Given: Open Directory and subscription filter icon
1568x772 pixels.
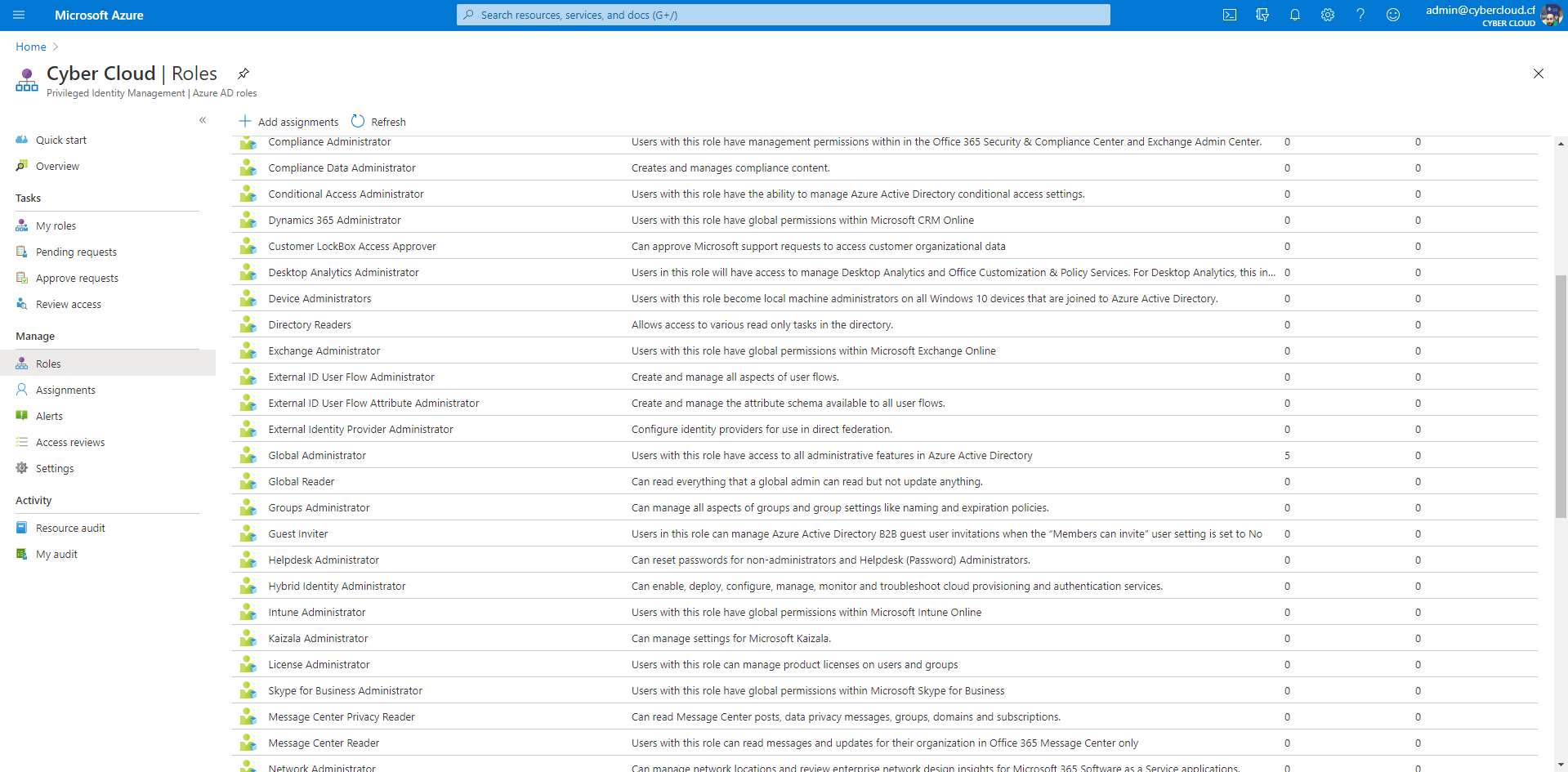Looking at the screenshot, I should [x=1262, y=15].
